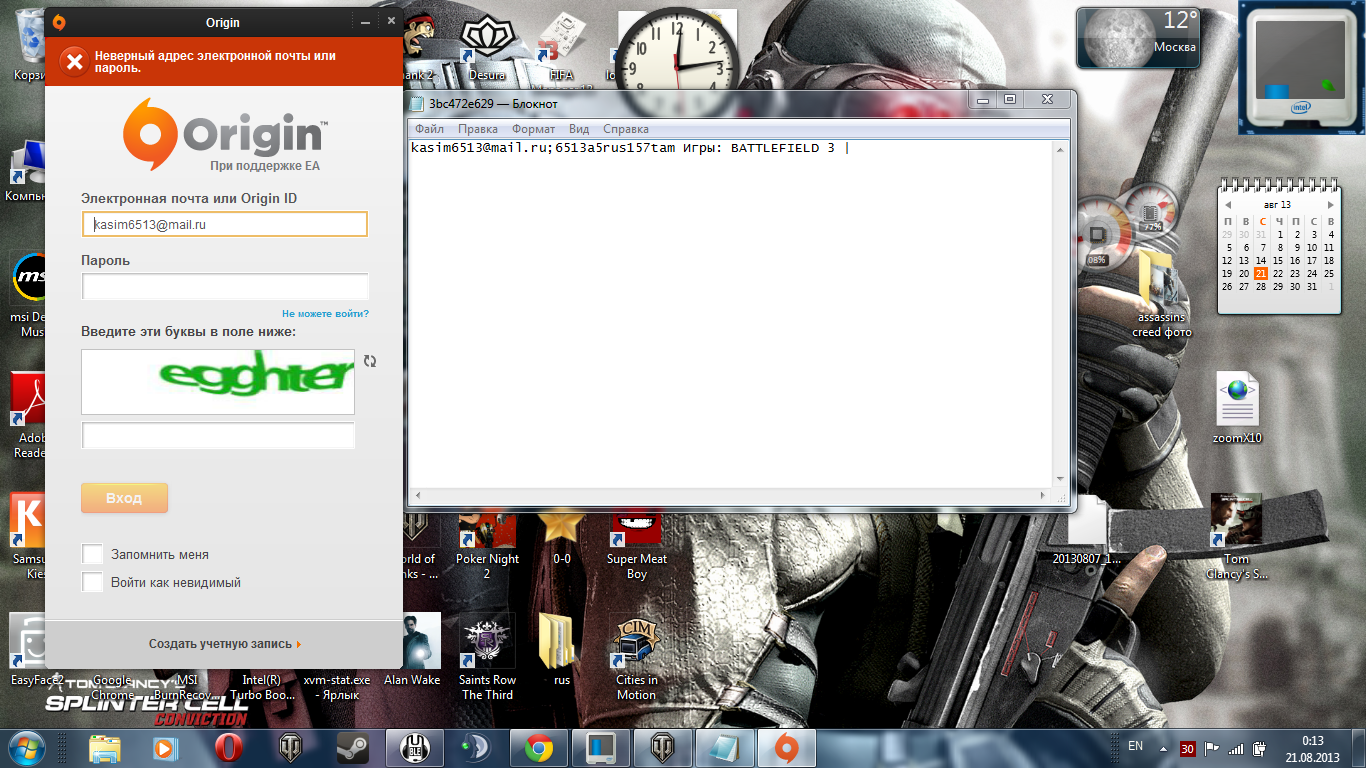The image size is (1366, 768).
Task: Enable Войти как невидимый checkbox
Action: tap(93, 582)
